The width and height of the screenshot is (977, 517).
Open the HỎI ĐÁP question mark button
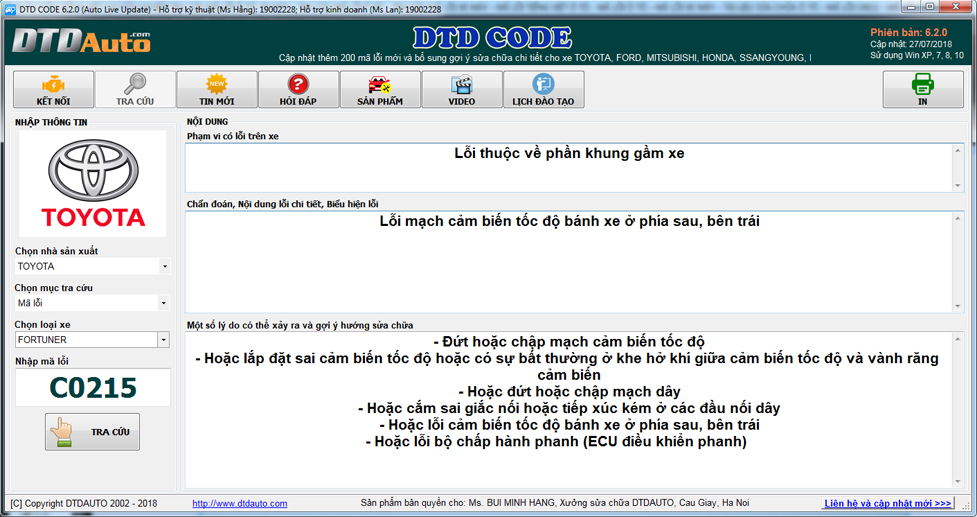[298, 90]
